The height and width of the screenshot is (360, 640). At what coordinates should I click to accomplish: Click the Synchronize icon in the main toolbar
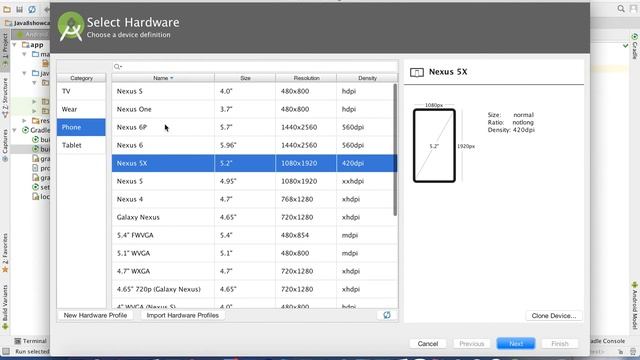click(32, 9)
